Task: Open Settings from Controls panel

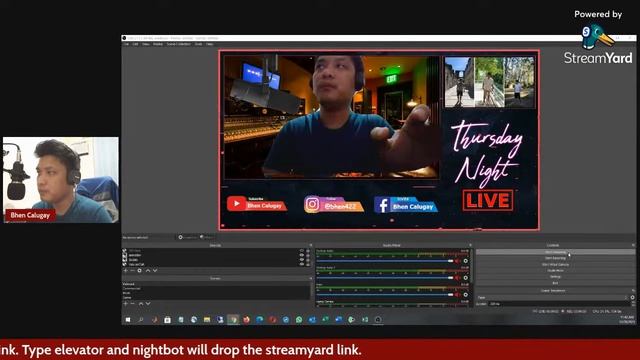Action: pos(556,277)
